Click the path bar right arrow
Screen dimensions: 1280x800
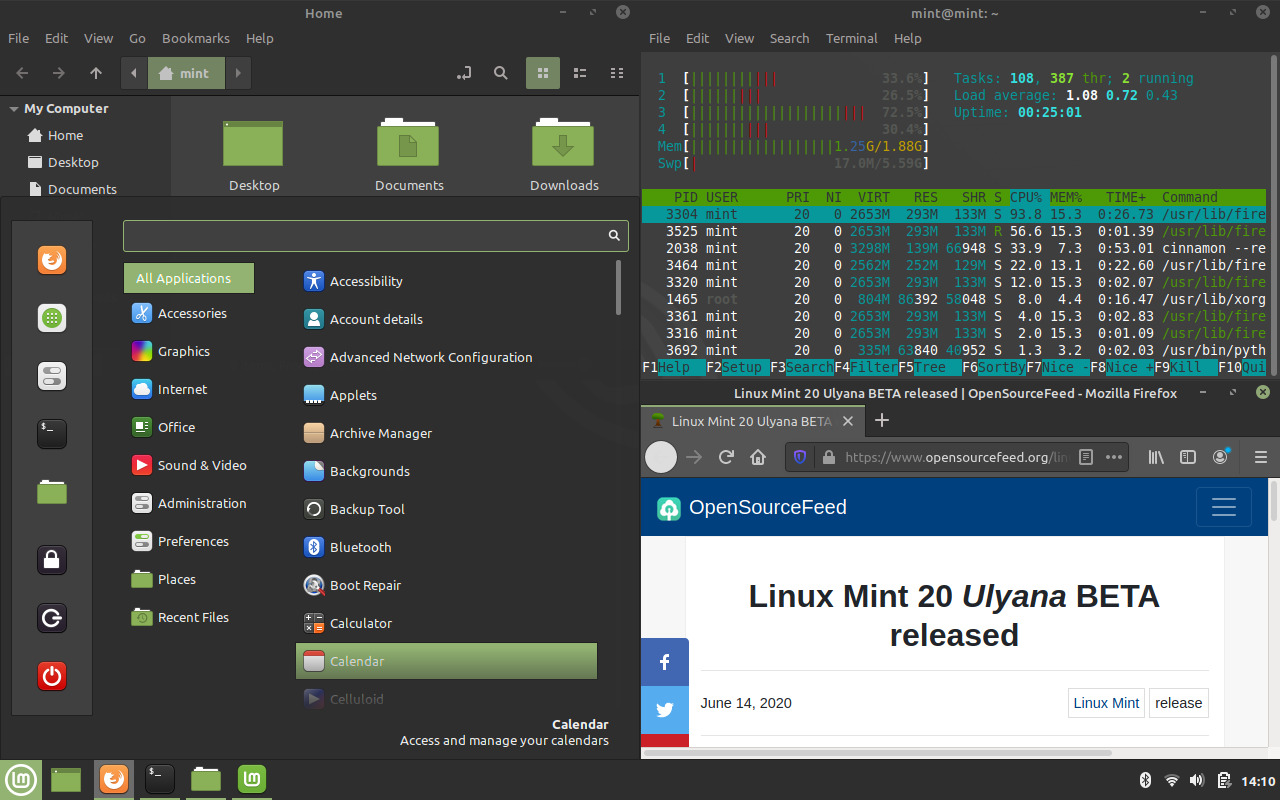(x=237, y=73)
